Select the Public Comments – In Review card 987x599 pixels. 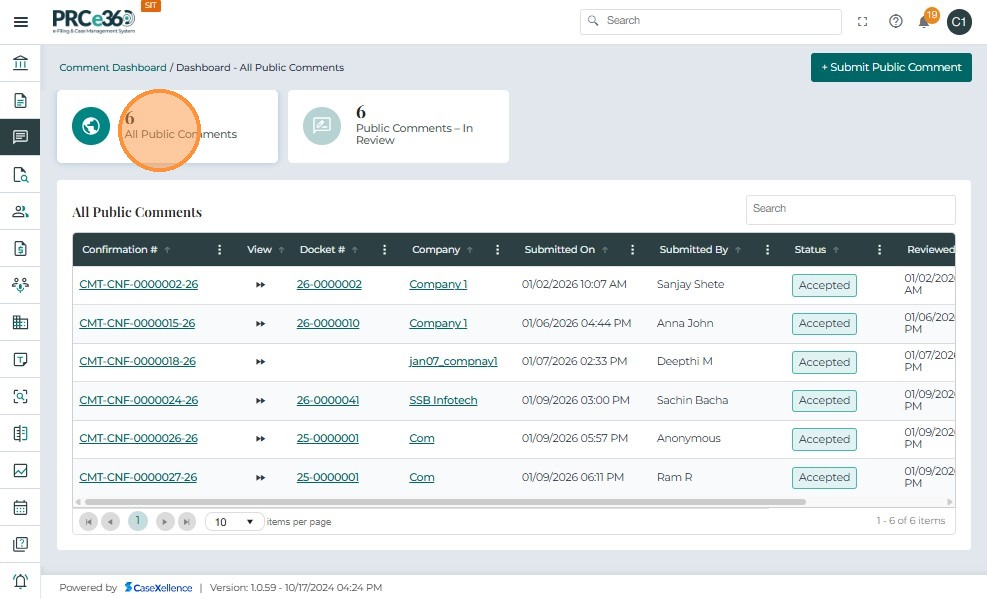pos(398,126)
